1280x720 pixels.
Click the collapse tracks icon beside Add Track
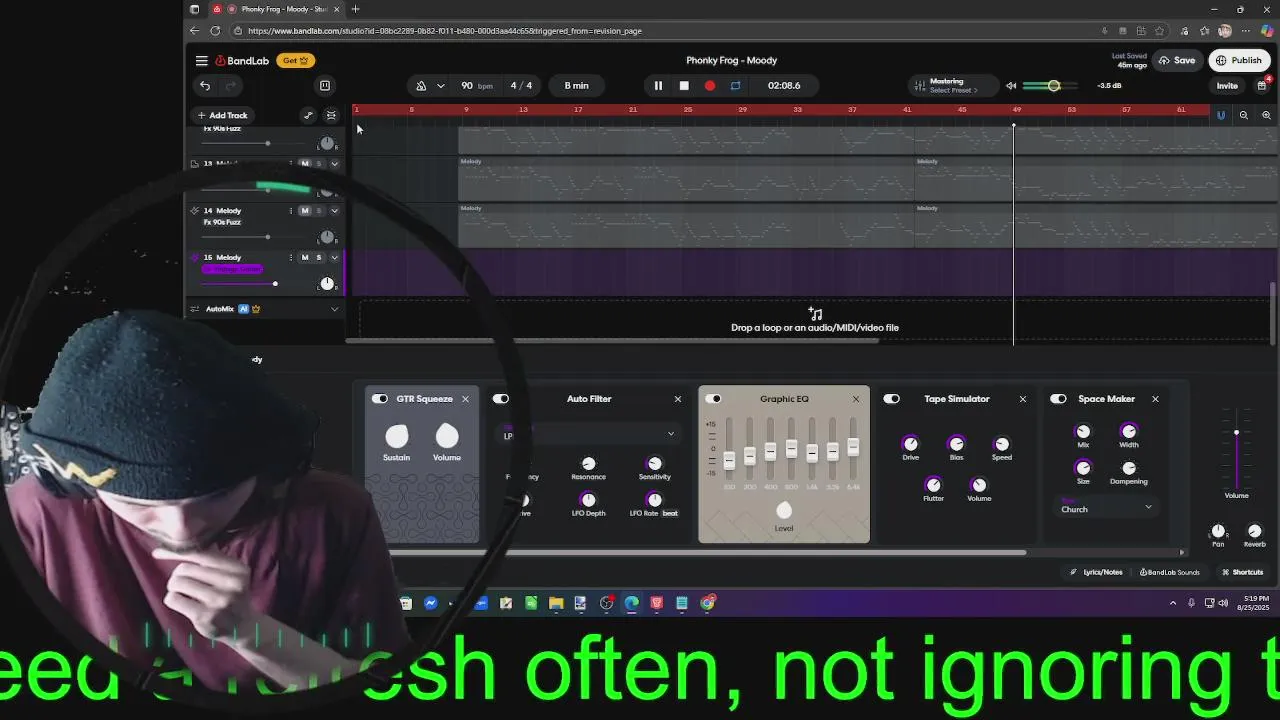pyautogui.click(x=331, y=115)
